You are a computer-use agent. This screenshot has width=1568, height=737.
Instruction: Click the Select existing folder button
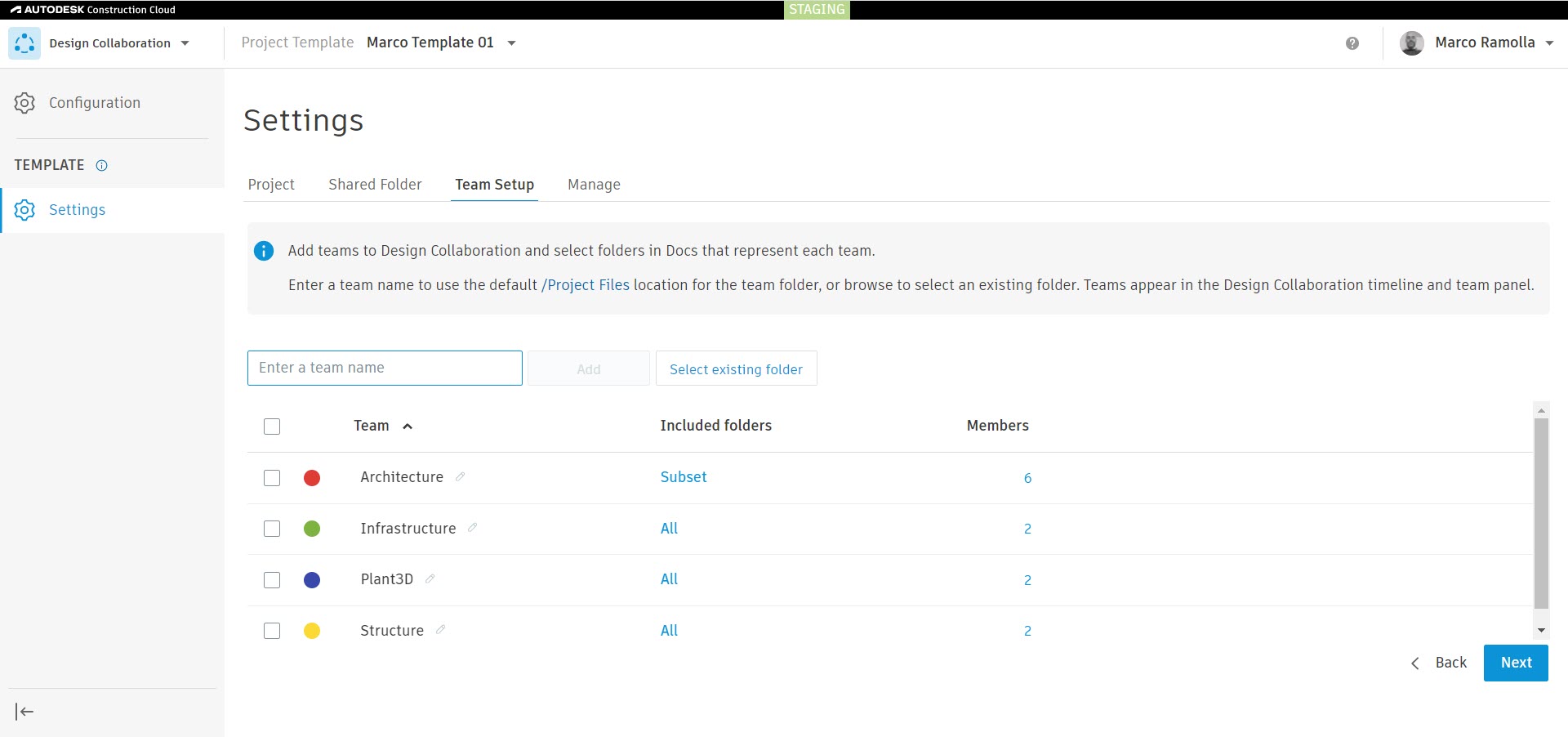click(x=737, y=368)
